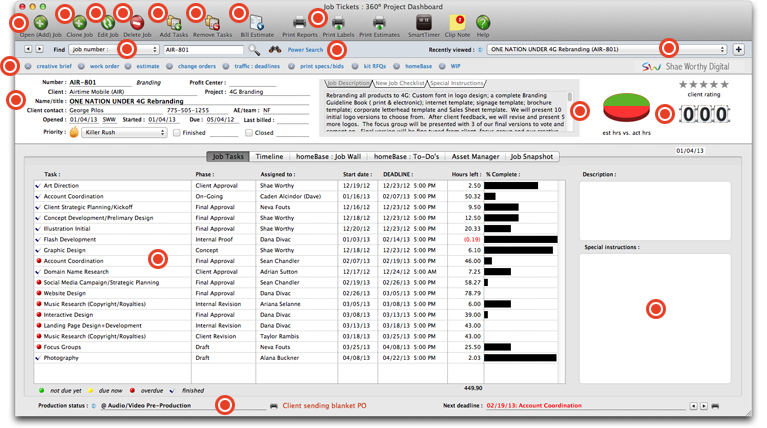The image size is (767, 428).
Task: Expand the Find job number dropdown
Action: click(112, 49)
